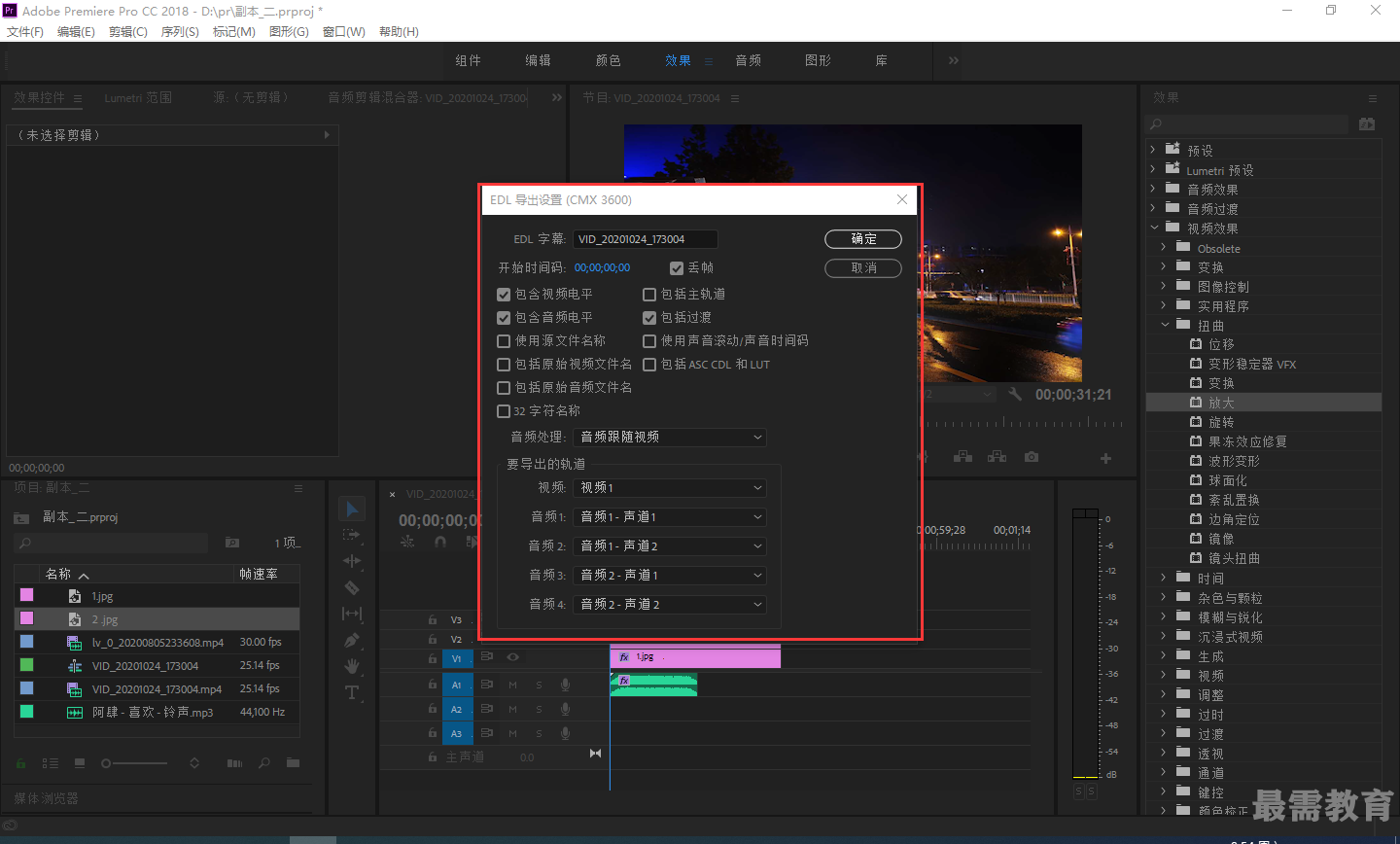Uncheck 包括过渡 checkbox
Screen dimensions: 1400x844
pos(649,318)
